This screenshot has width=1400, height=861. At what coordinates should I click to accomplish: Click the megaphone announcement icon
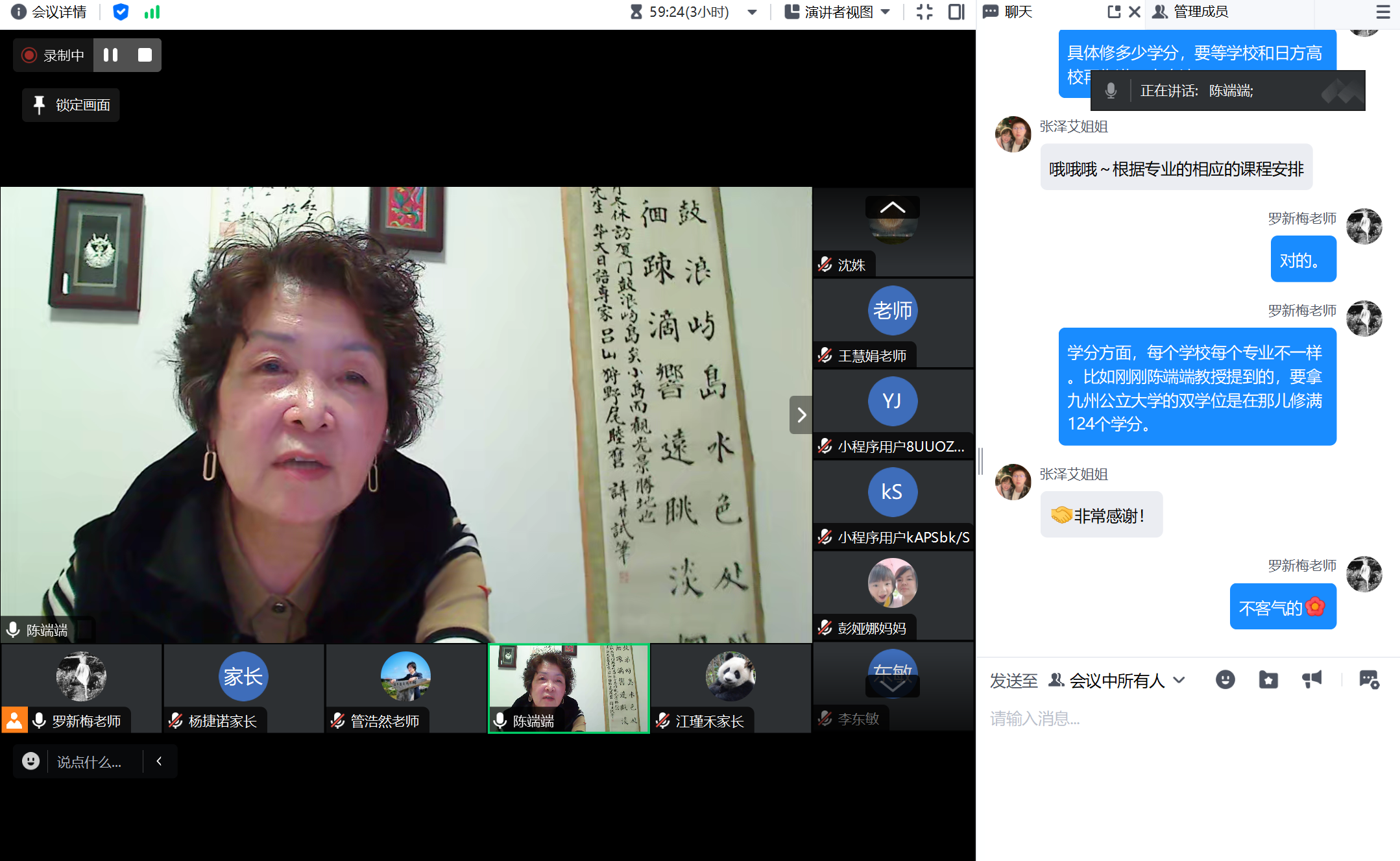point(1312,679)
